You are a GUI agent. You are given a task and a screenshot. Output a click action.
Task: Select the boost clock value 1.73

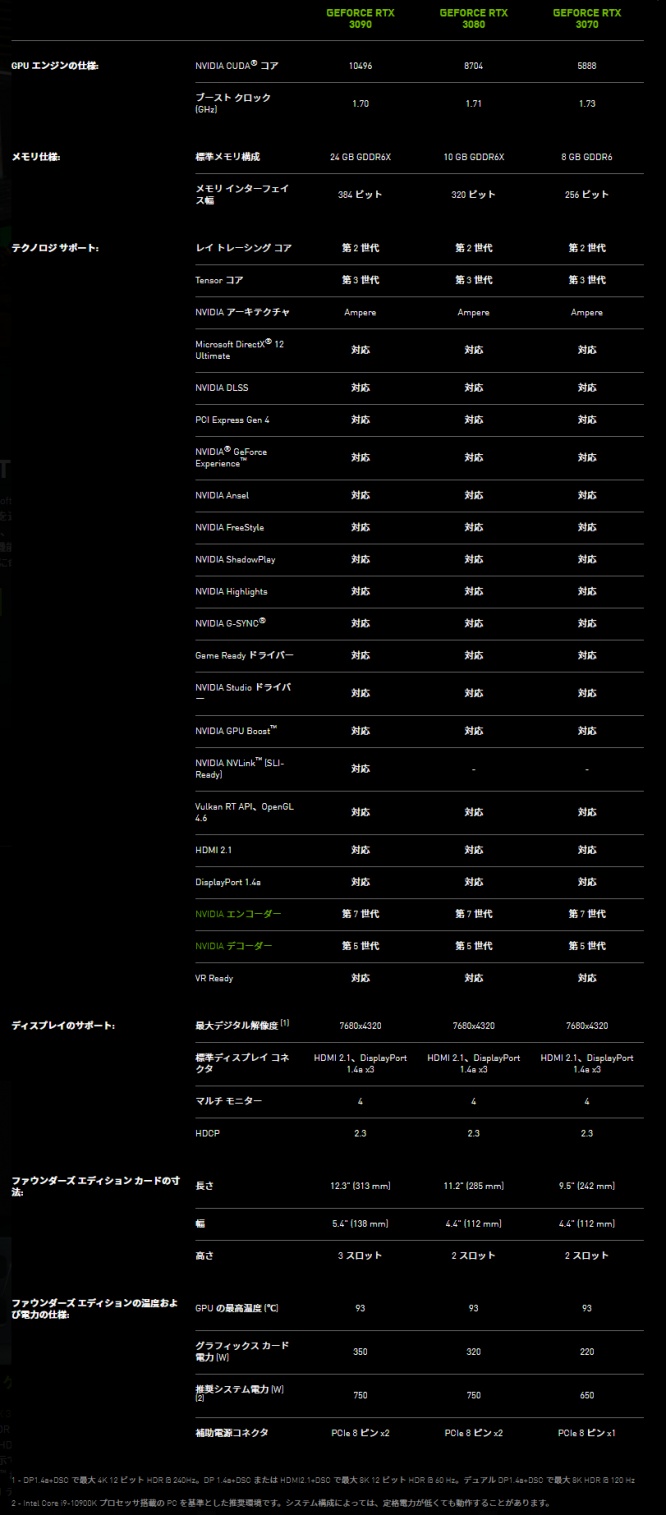tap(586, 103)
